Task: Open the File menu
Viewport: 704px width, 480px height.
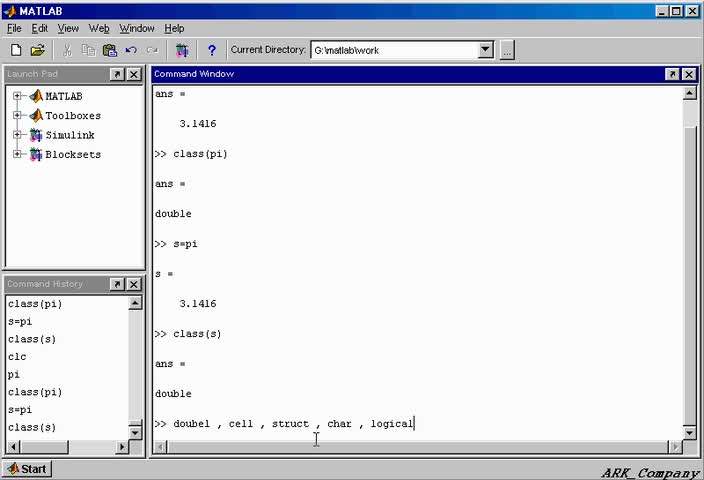Action: (x=14, y=29)
